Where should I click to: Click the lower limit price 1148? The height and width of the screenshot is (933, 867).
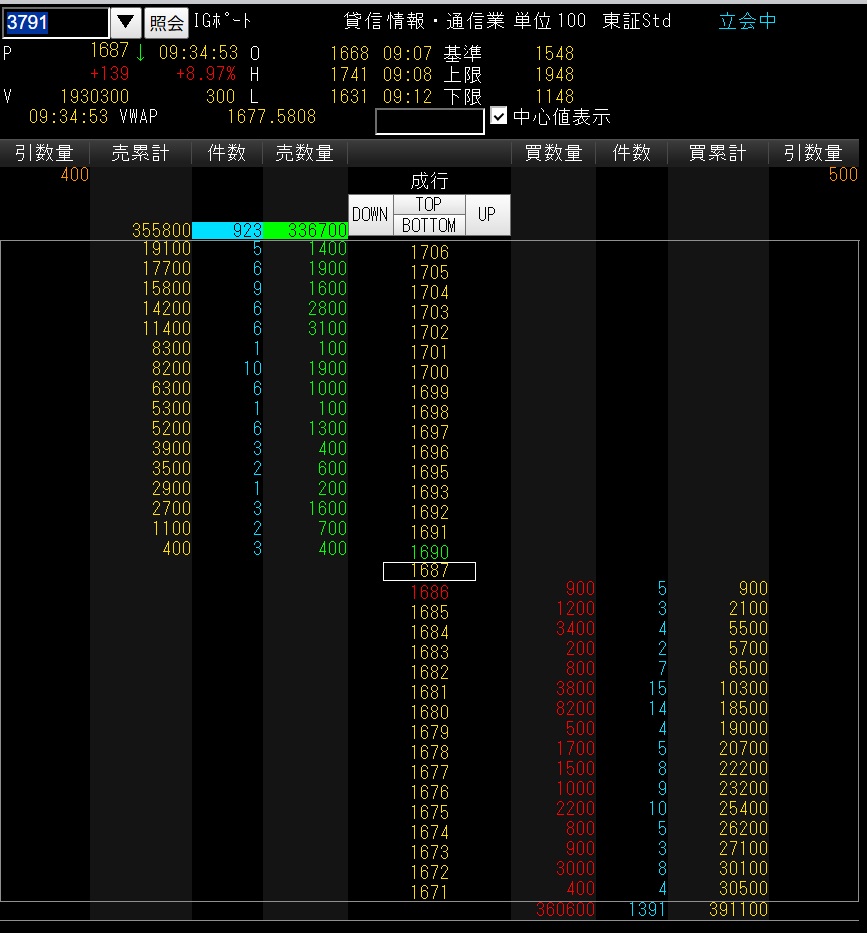point(555,96)
